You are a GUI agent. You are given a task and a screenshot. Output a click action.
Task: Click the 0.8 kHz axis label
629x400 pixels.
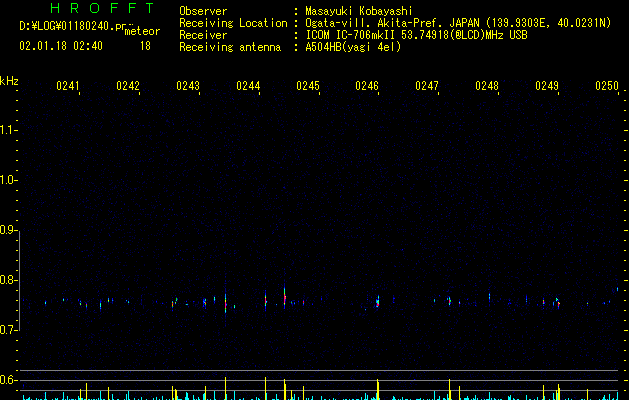(x=8, y=280)
